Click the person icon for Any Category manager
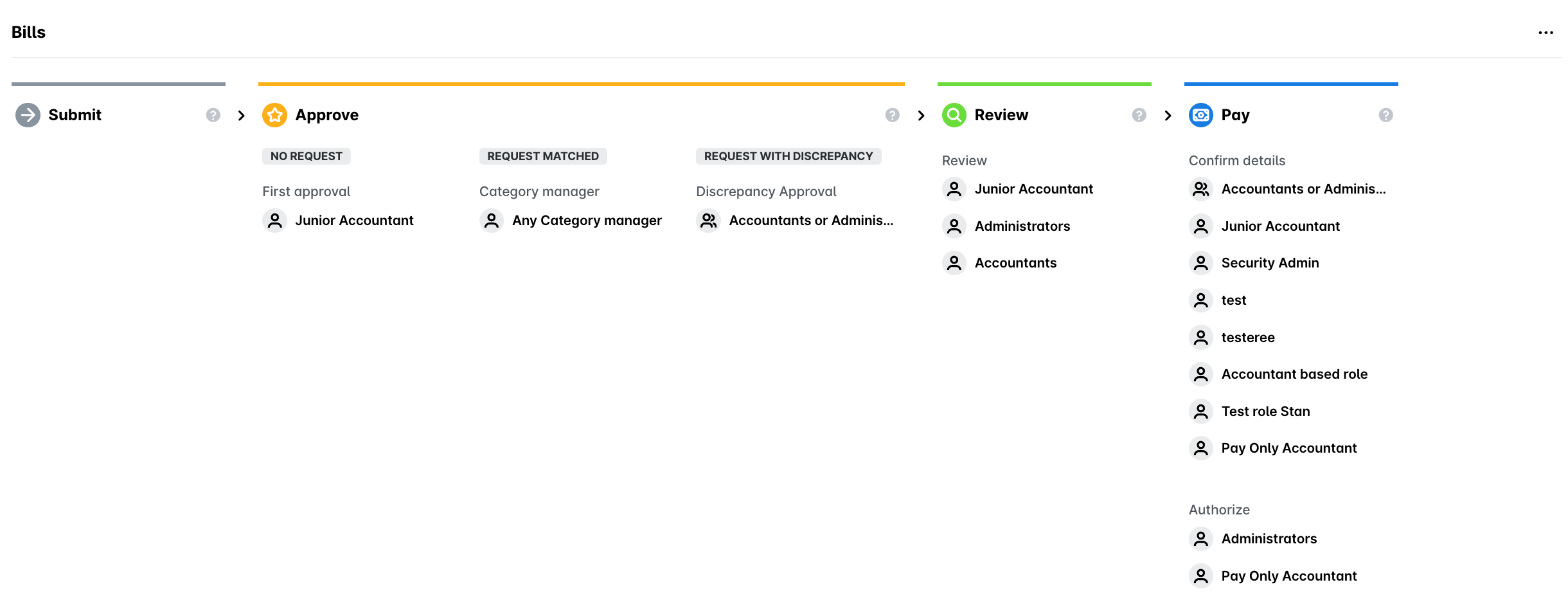 click(x=491, y=220)
